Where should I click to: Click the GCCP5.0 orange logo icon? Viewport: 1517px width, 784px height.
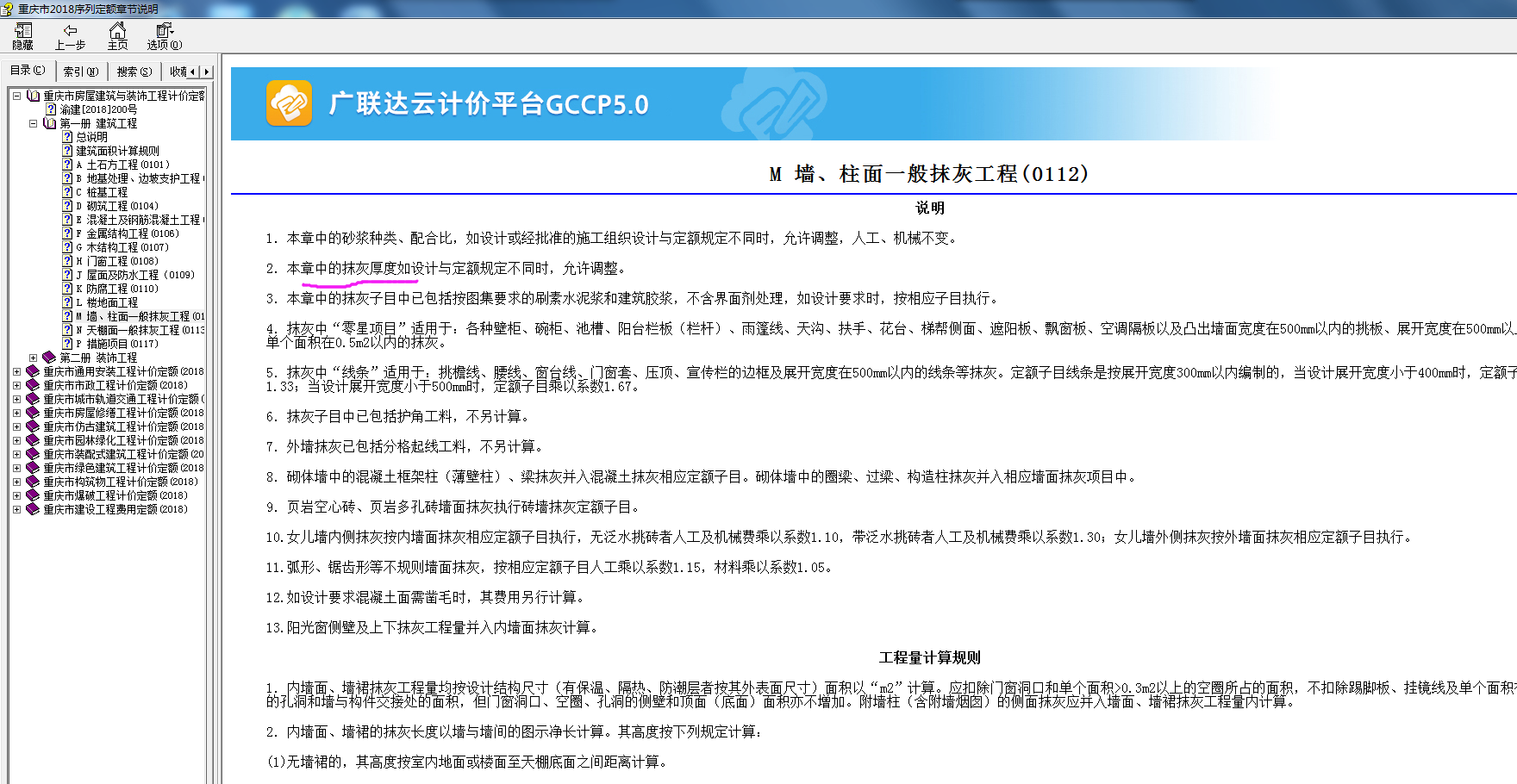coord(289,103)
